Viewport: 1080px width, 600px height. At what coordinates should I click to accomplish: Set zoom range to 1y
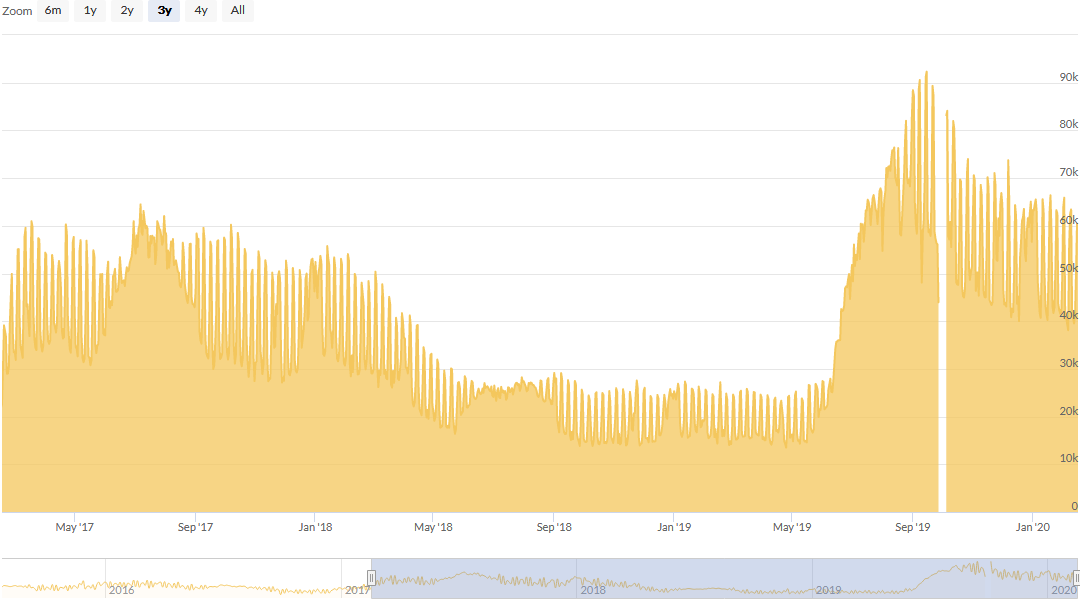point(90,10)
